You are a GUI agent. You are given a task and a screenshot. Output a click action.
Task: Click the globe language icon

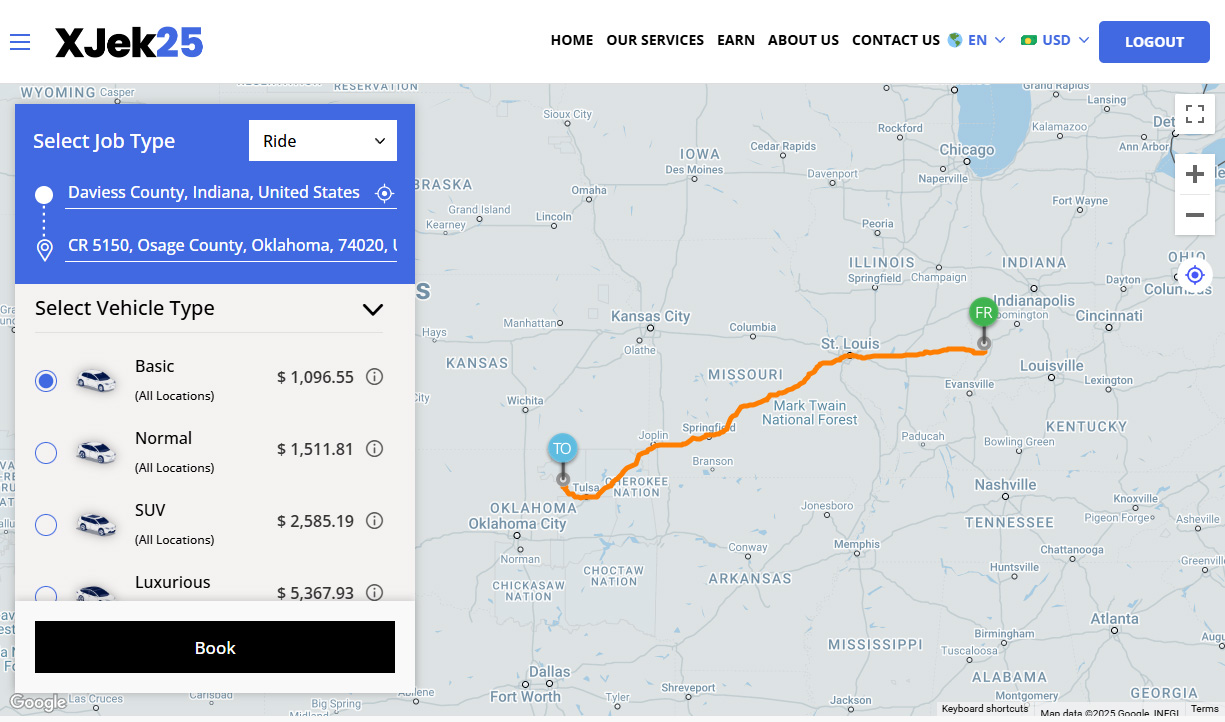[x=955, y=40]
